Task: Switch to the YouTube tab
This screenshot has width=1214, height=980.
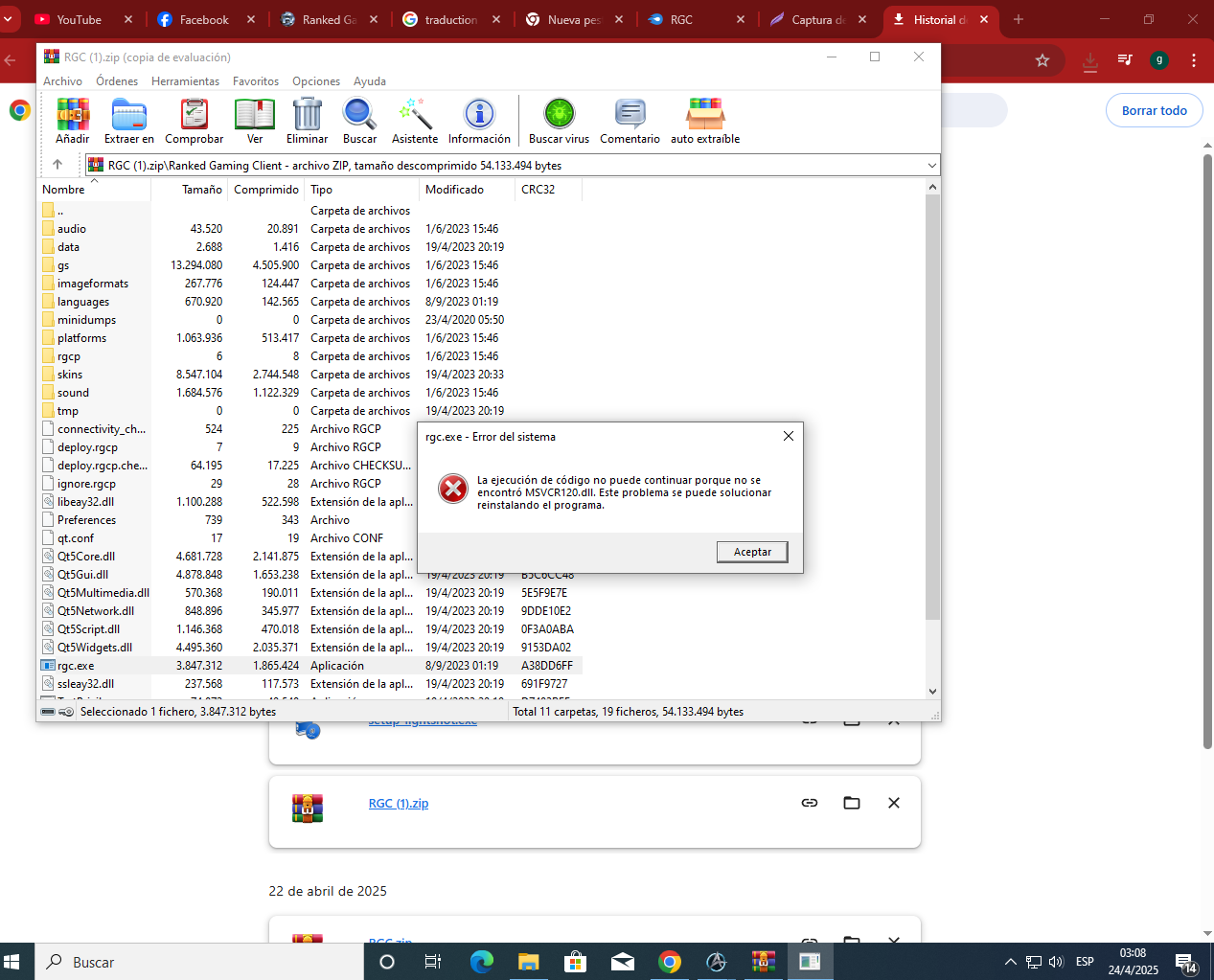Action: point(80,19)
